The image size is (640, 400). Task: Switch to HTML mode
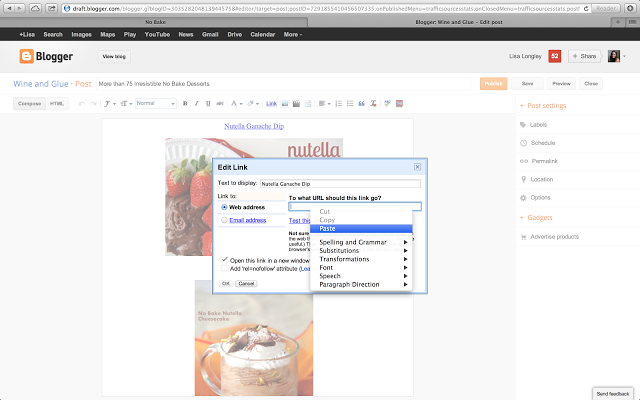[x=57, y=104]
